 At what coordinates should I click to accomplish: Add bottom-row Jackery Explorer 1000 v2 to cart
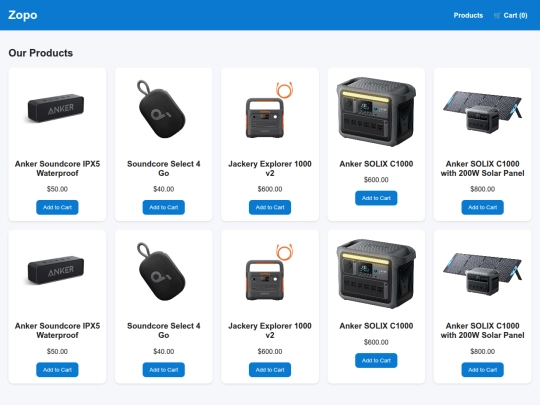tap(270, 370)
